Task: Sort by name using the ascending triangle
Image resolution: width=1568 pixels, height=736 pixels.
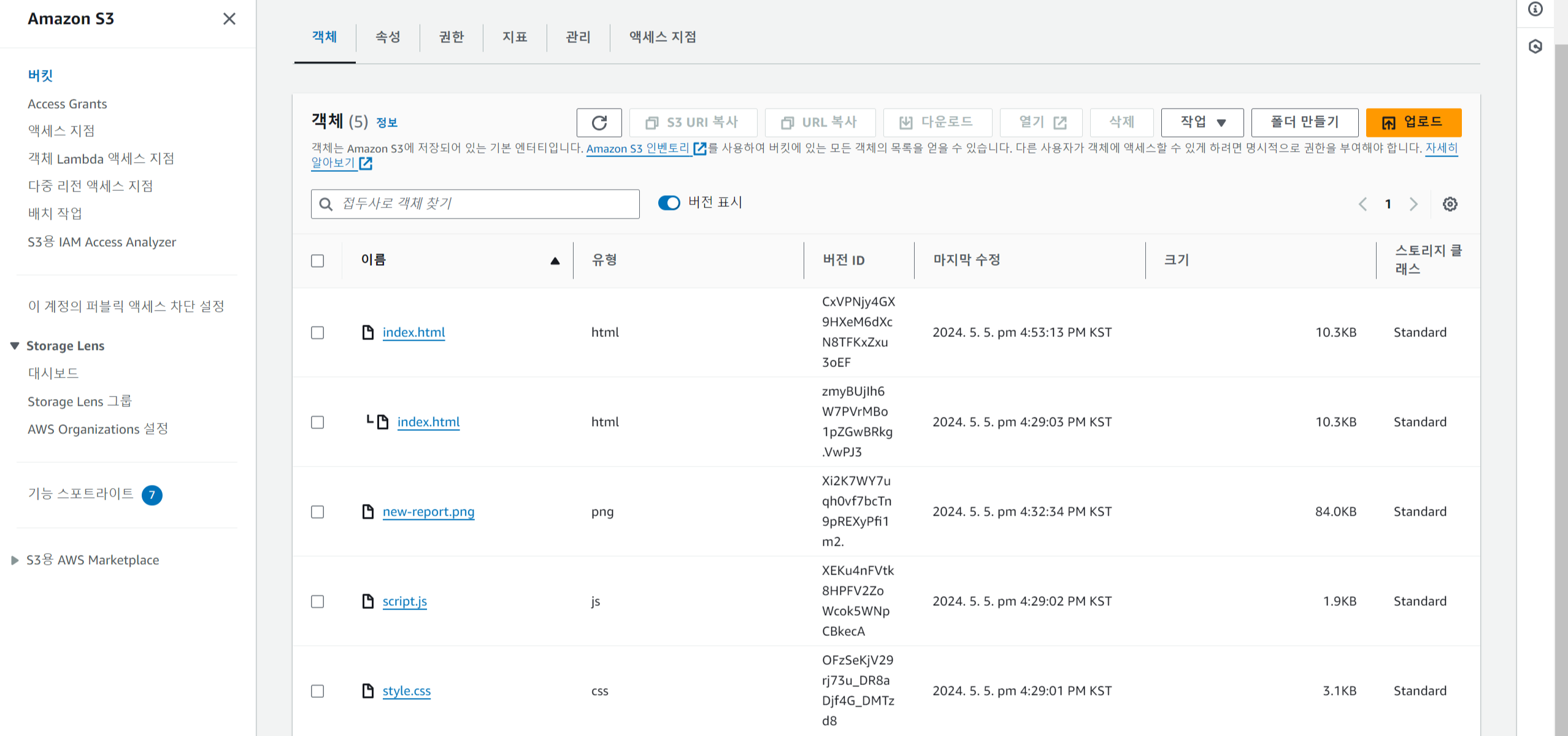Action: tap(555, 260)
